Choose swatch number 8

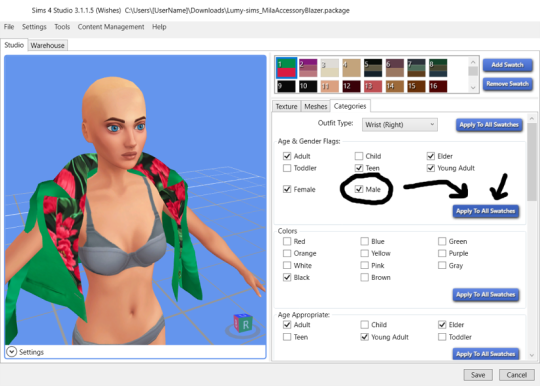pos(438,68)
